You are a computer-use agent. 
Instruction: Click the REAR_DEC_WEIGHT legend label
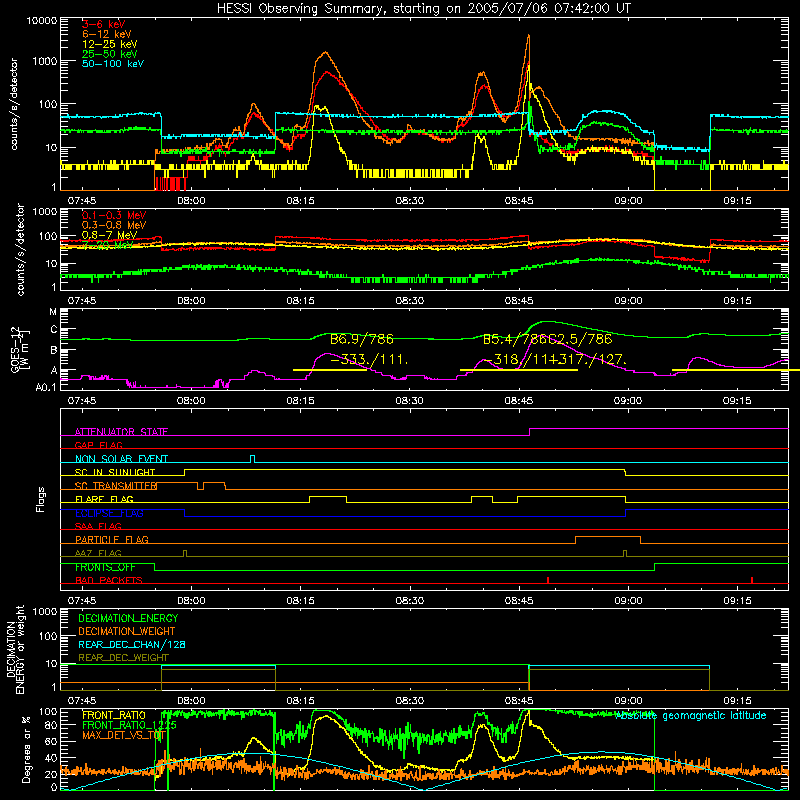point(123,658)
